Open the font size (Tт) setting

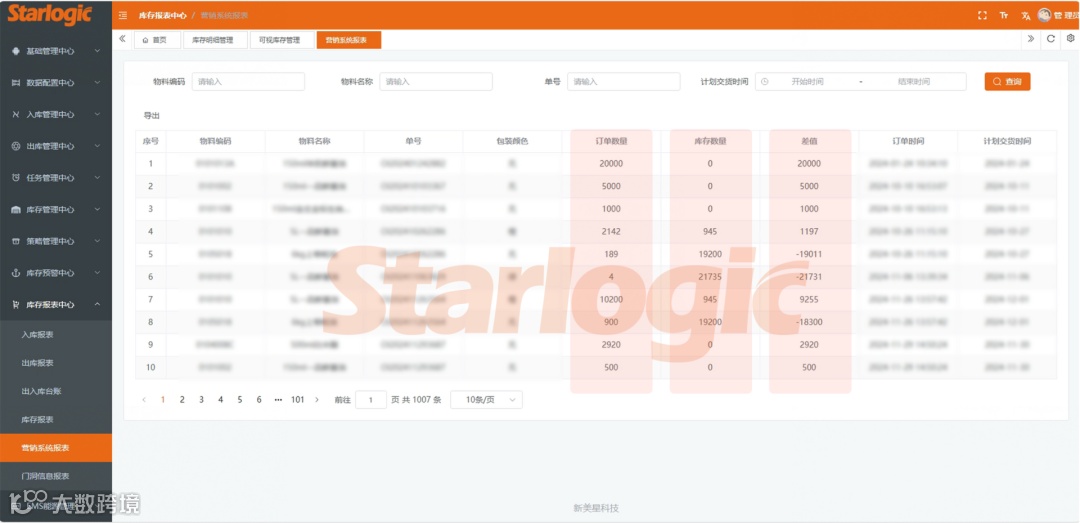(x=1004, y=15)
